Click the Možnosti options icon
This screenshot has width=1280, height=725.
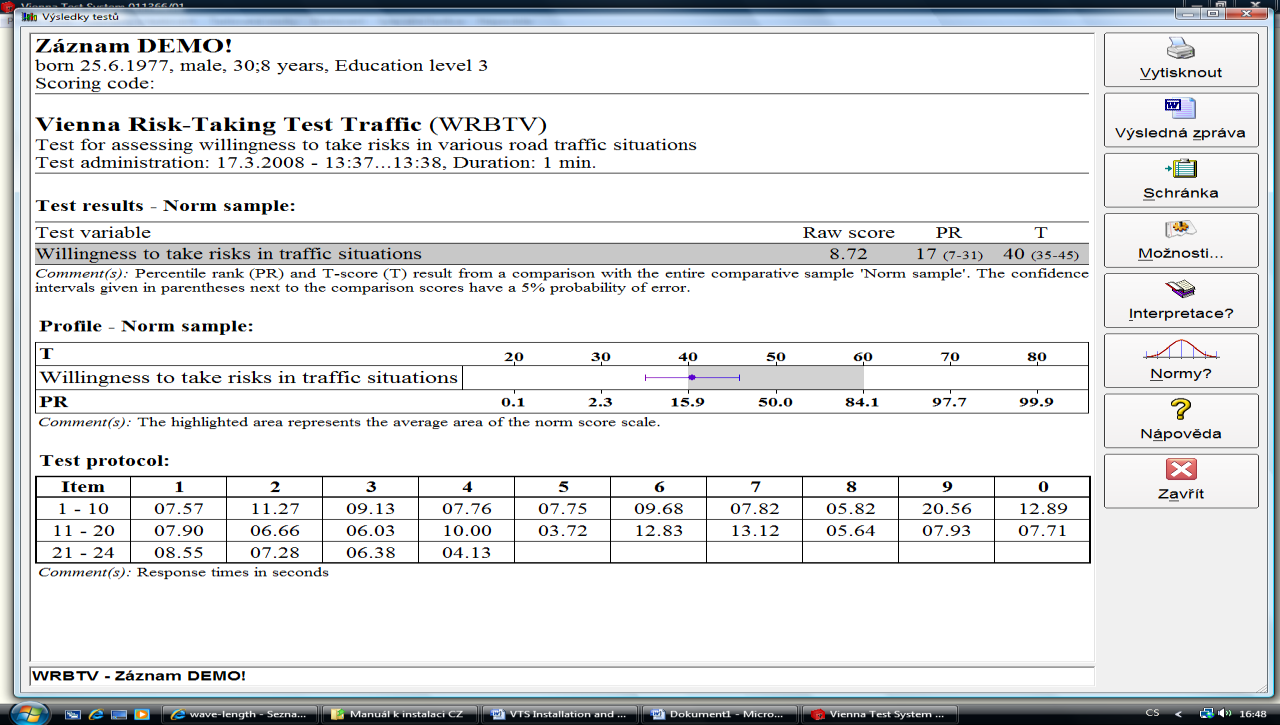point(1181,229)
